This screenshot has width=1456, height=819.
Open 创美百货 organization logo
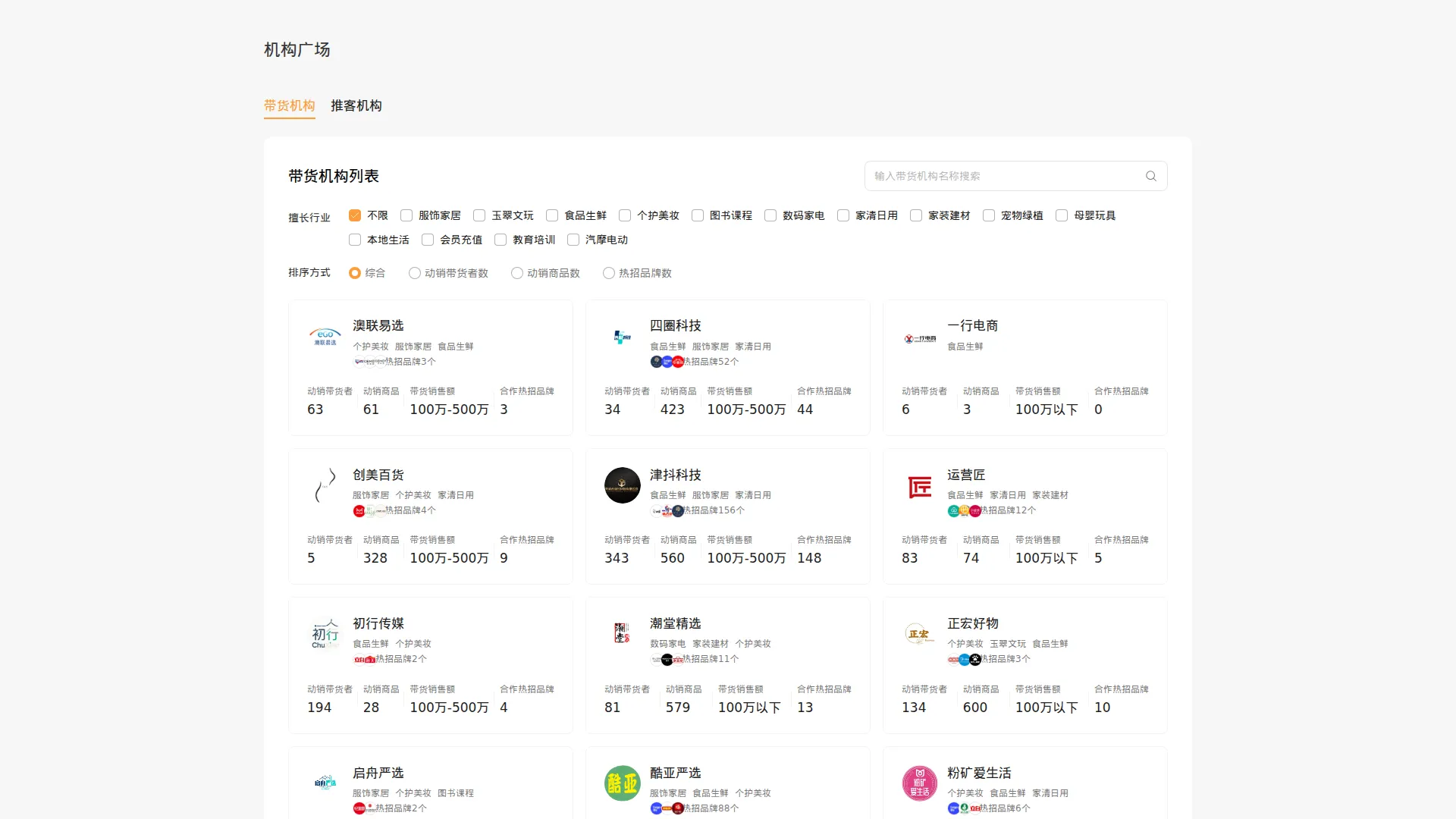pyautogui.click(x=325, y=485)
